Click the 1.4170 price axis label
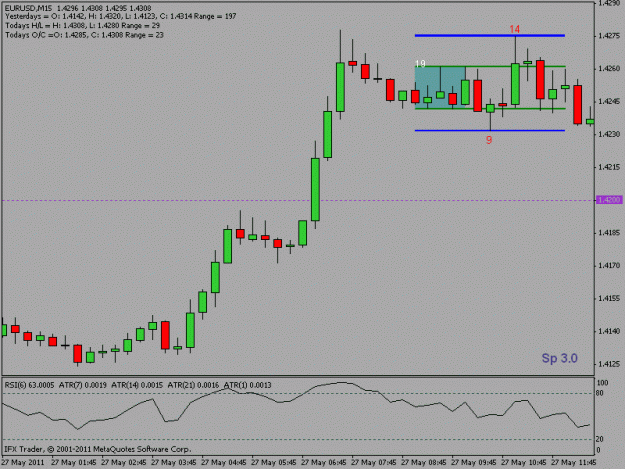625x469 pixels. tap(609, 265)
